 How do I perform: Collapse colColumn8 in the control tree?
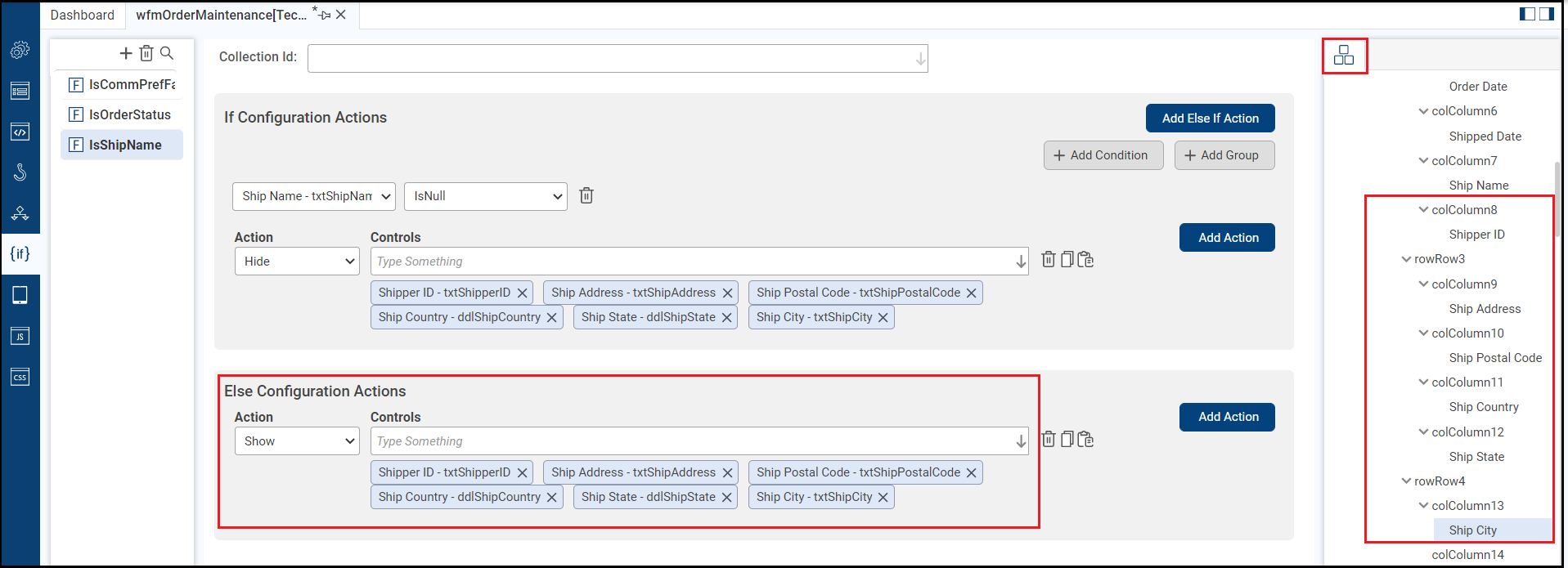click(x=1423, y=210)
